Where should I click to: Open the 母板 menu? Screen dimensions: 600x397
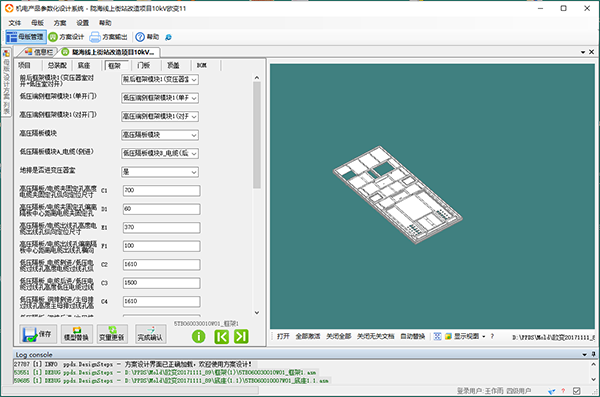click(37, 23)
